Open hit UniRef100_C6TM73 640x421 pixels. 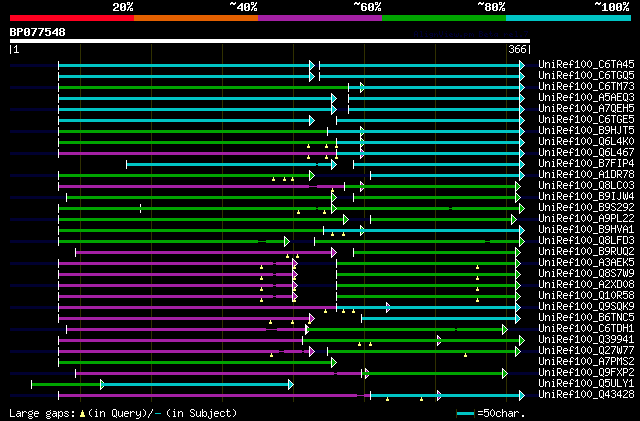pos(586,87)
